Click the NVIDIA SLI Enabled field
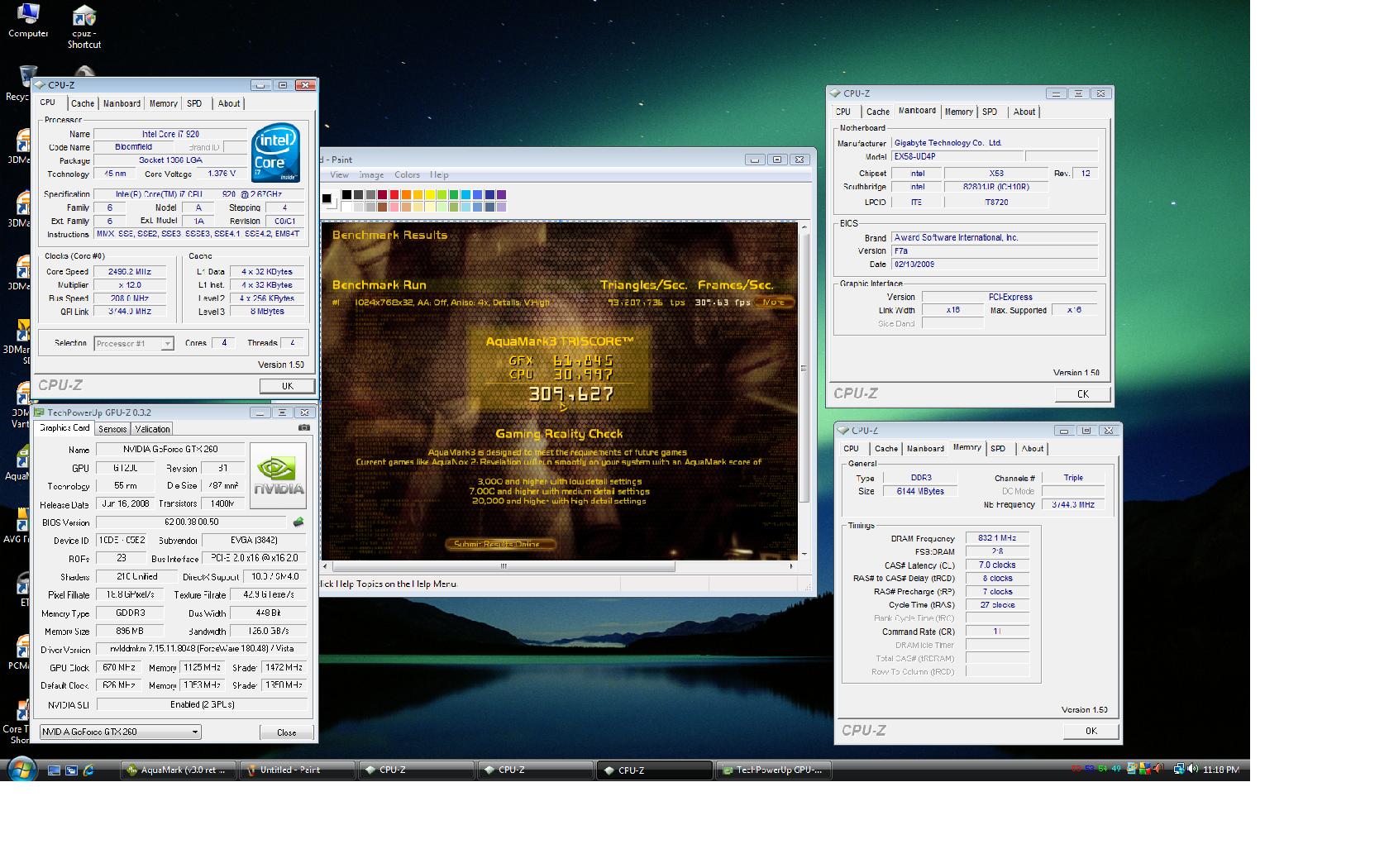 click(x=202, y=704)
